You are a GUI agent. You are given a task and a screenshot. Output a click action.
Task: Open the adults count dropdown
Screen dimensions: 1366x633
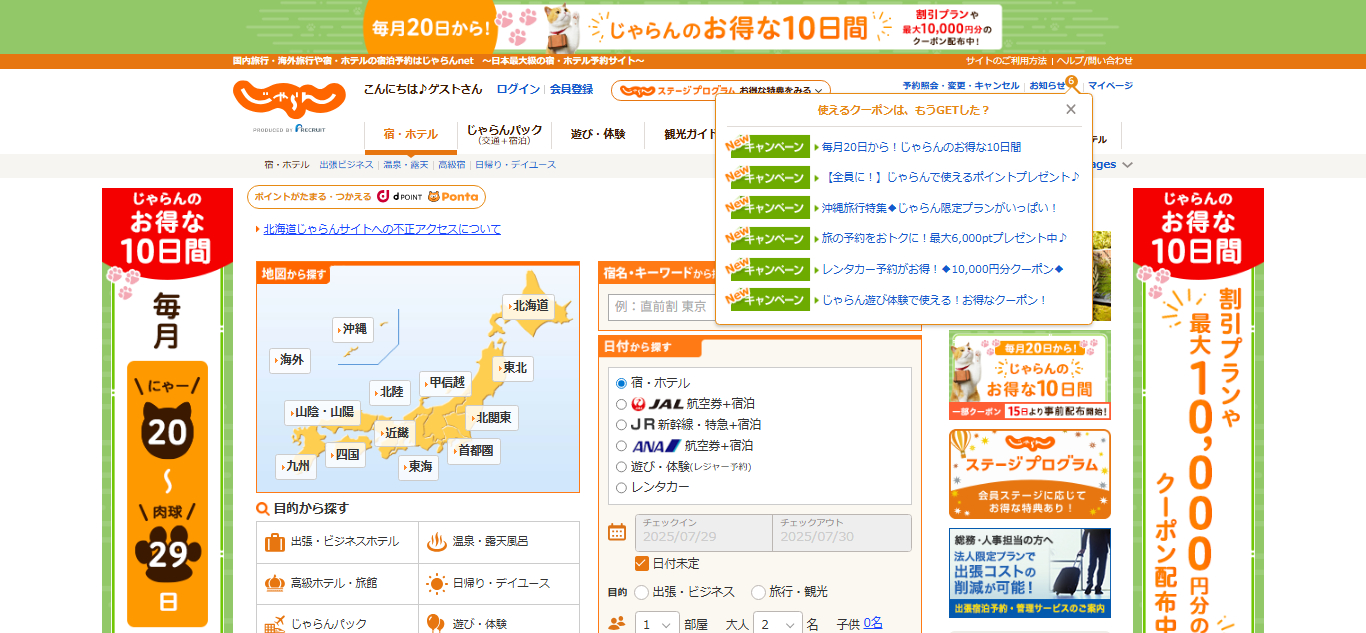(778, 624)
